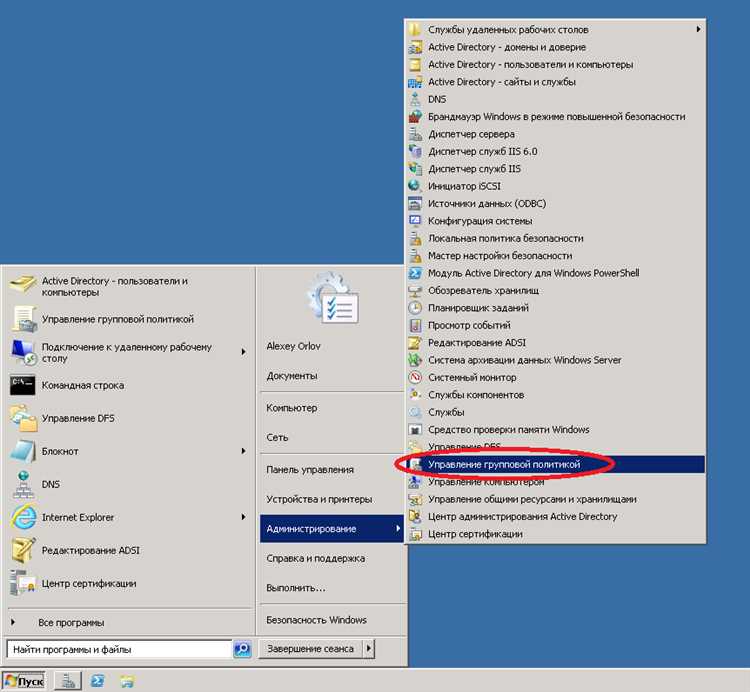Expand Internet Explorer jump list arrow
Screen dimensions: 750x692
tap(243, 517)
